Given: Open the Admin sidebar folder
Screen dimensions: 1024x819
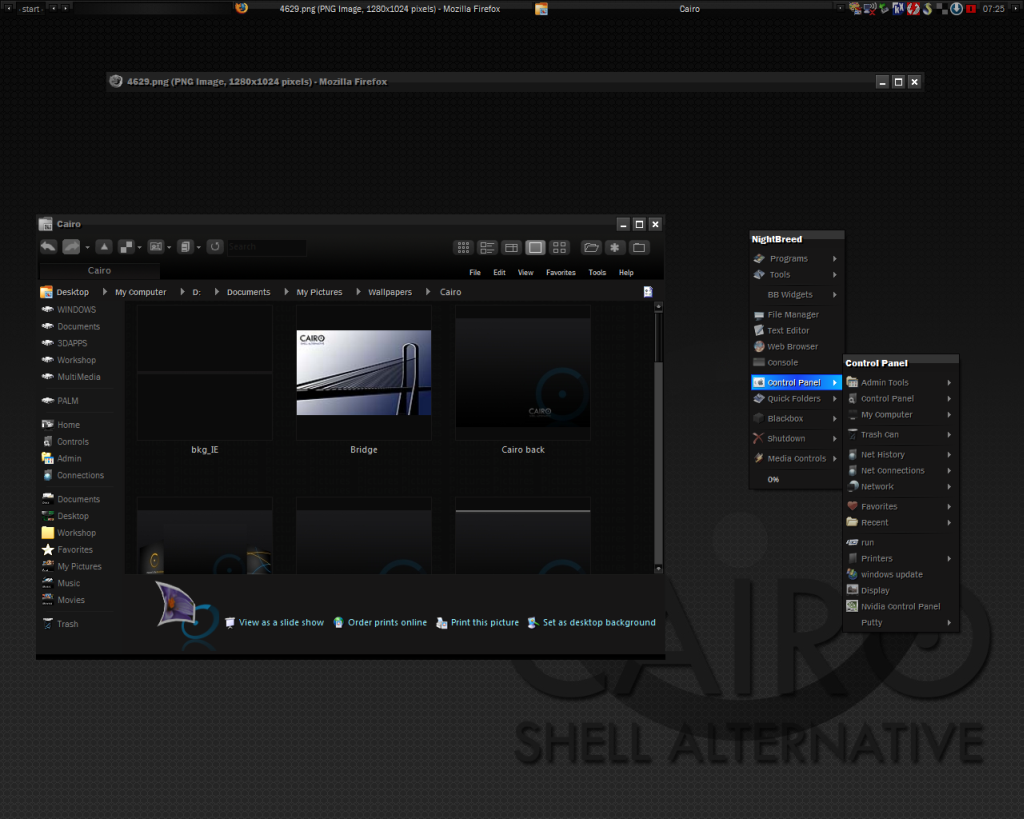Looking at the screenshot, I should coord(61,458).
